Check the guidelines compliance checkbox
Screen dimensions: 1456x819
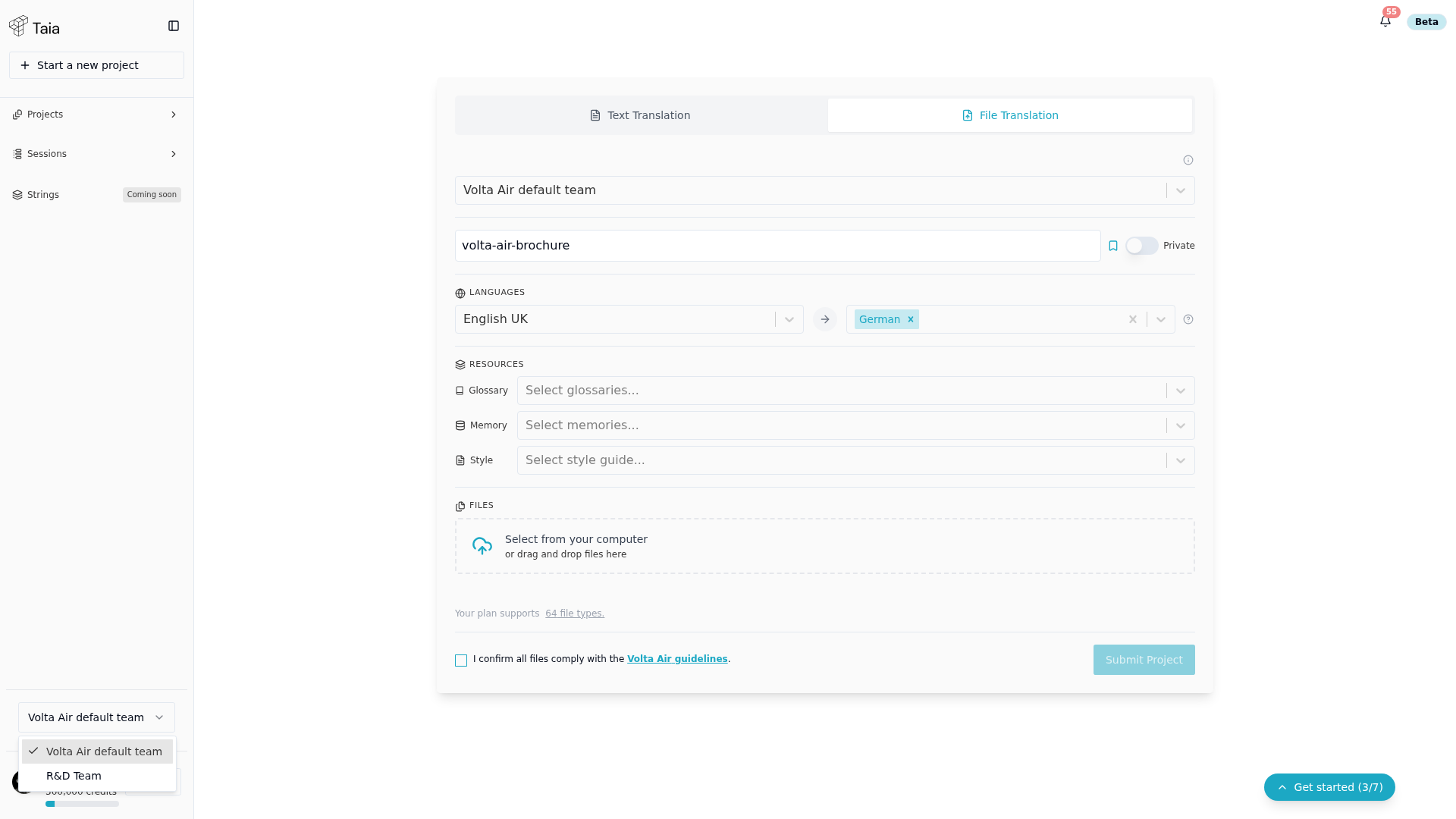click(461, 661)
